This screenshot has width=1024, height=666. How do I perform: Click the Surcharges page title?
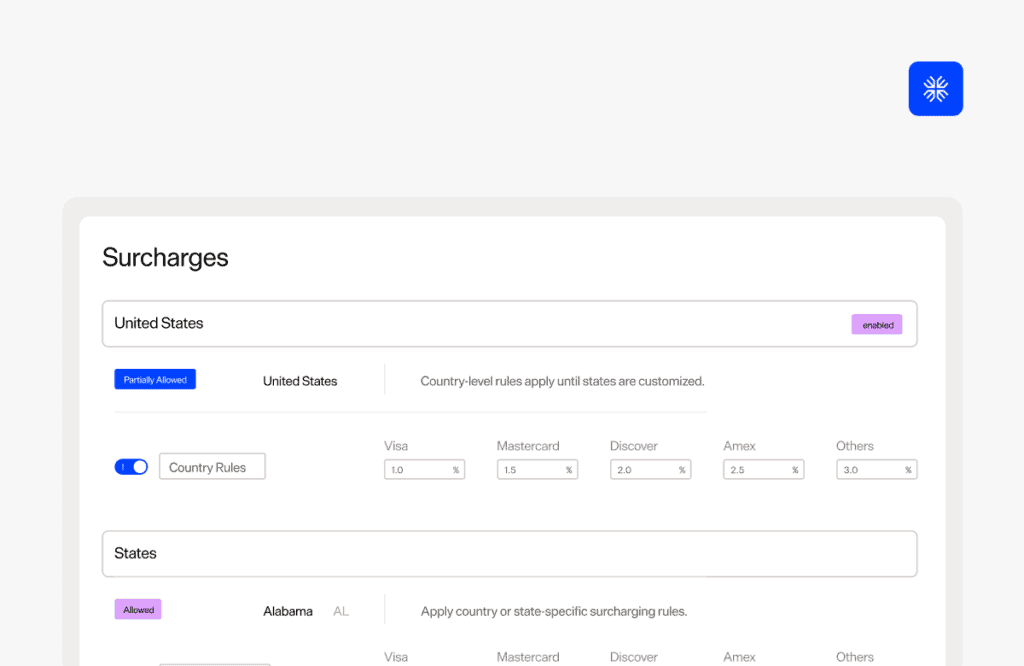(165, 257)
